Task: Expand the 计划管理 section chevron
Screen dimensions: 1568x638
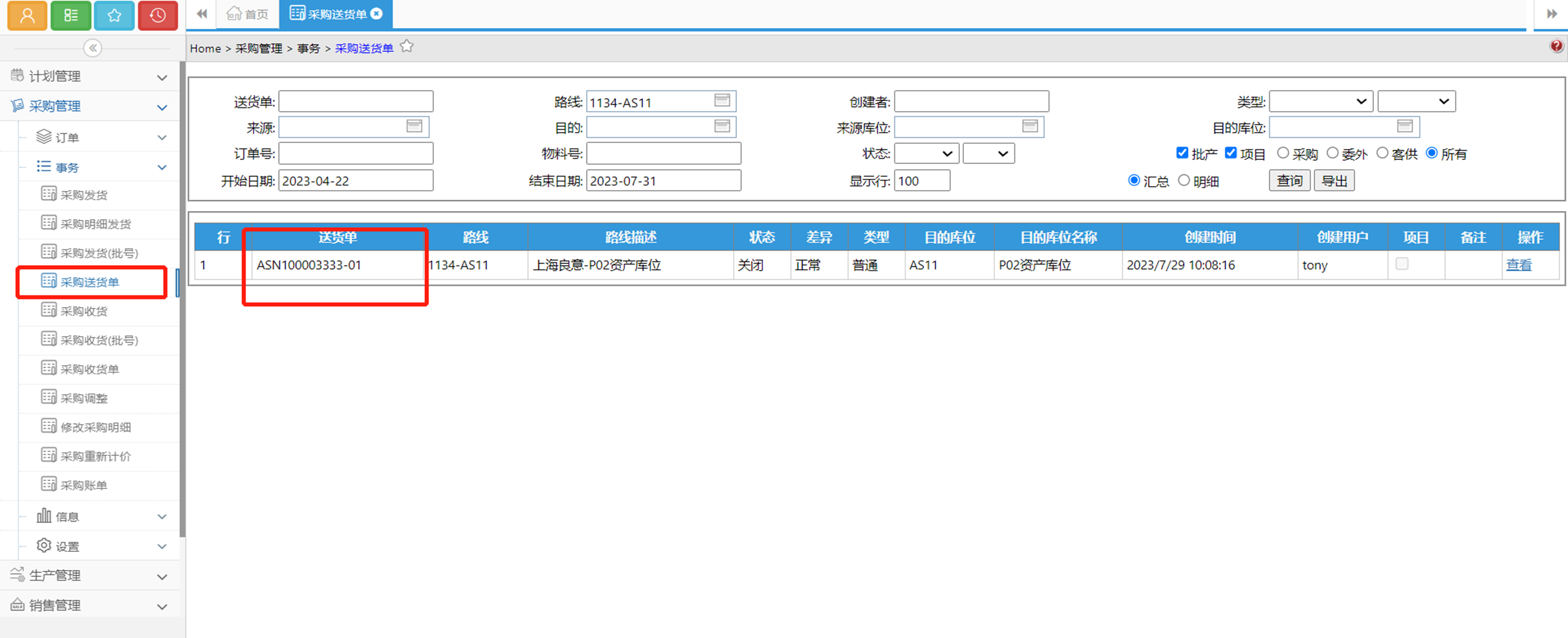Action: point(162,77)
